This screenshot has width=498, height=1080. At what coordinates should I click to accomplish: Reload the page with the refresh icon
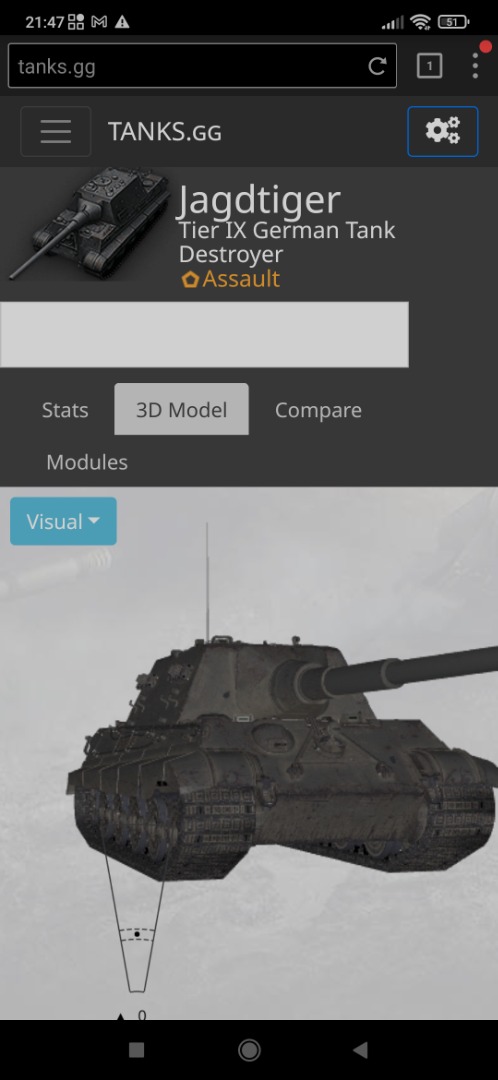[x=377, y=66]
